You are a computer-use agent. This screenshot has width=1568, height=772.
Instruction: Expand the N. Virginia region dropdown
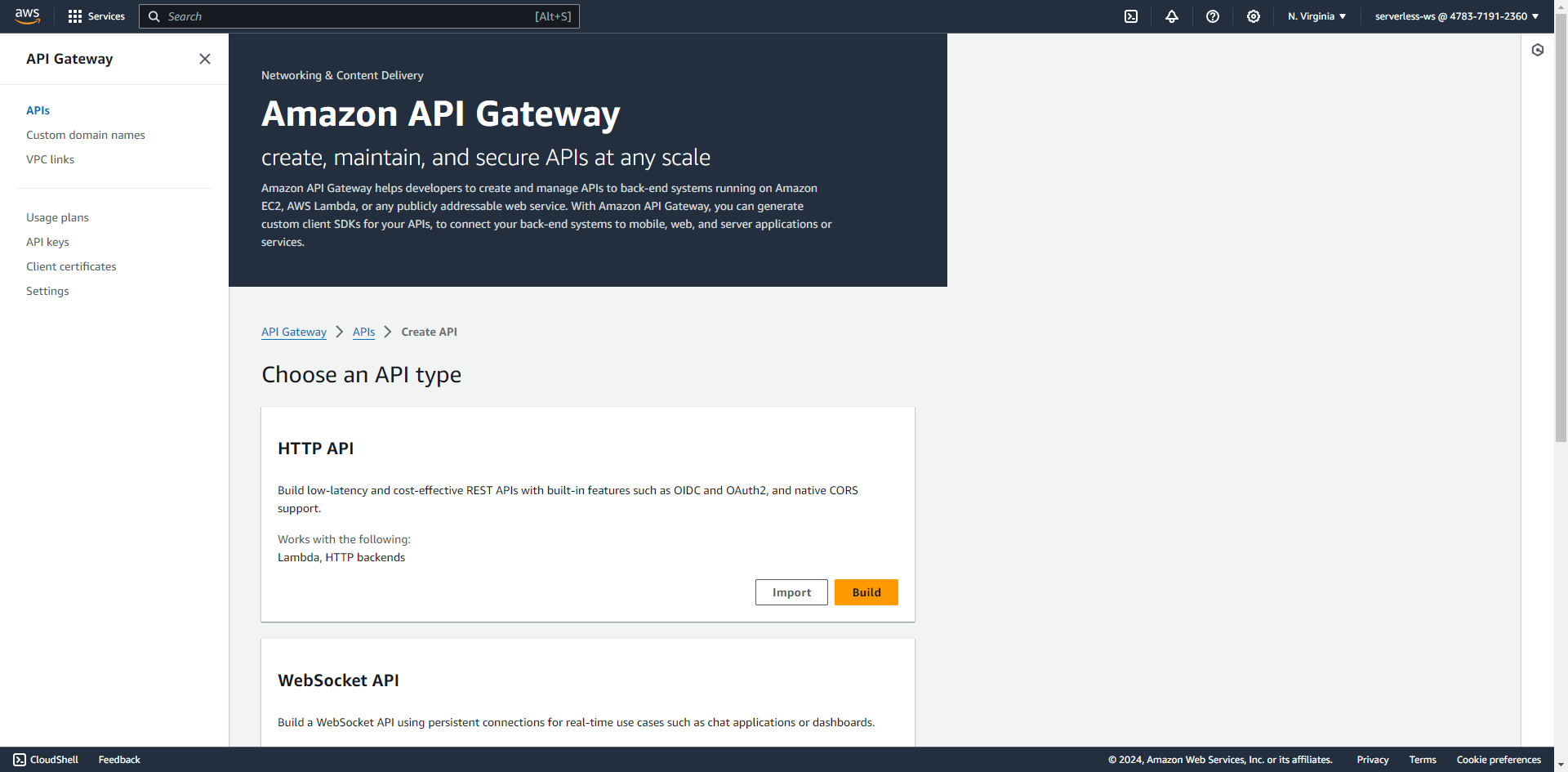coord(1316,16)
